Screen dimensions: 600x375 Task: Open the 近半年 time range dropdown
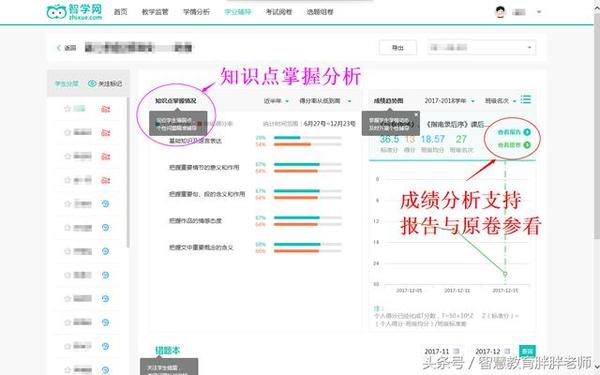276,101
